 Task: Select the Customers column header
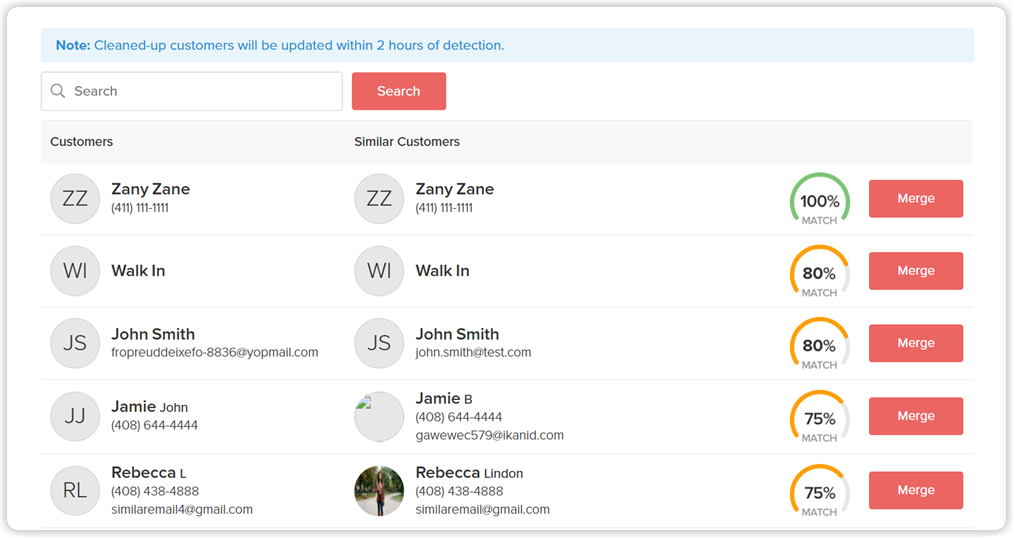[81, 142]
